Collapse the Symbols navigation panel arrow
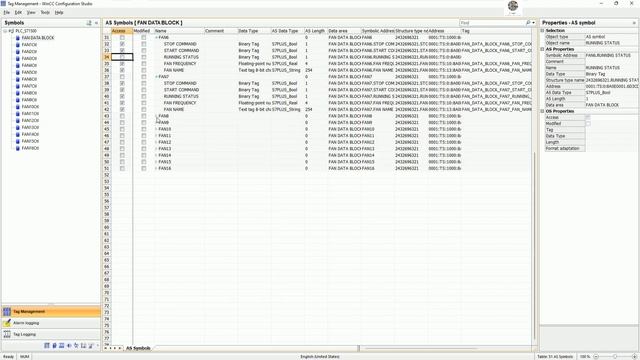640x360 pixels. [97, 23]
